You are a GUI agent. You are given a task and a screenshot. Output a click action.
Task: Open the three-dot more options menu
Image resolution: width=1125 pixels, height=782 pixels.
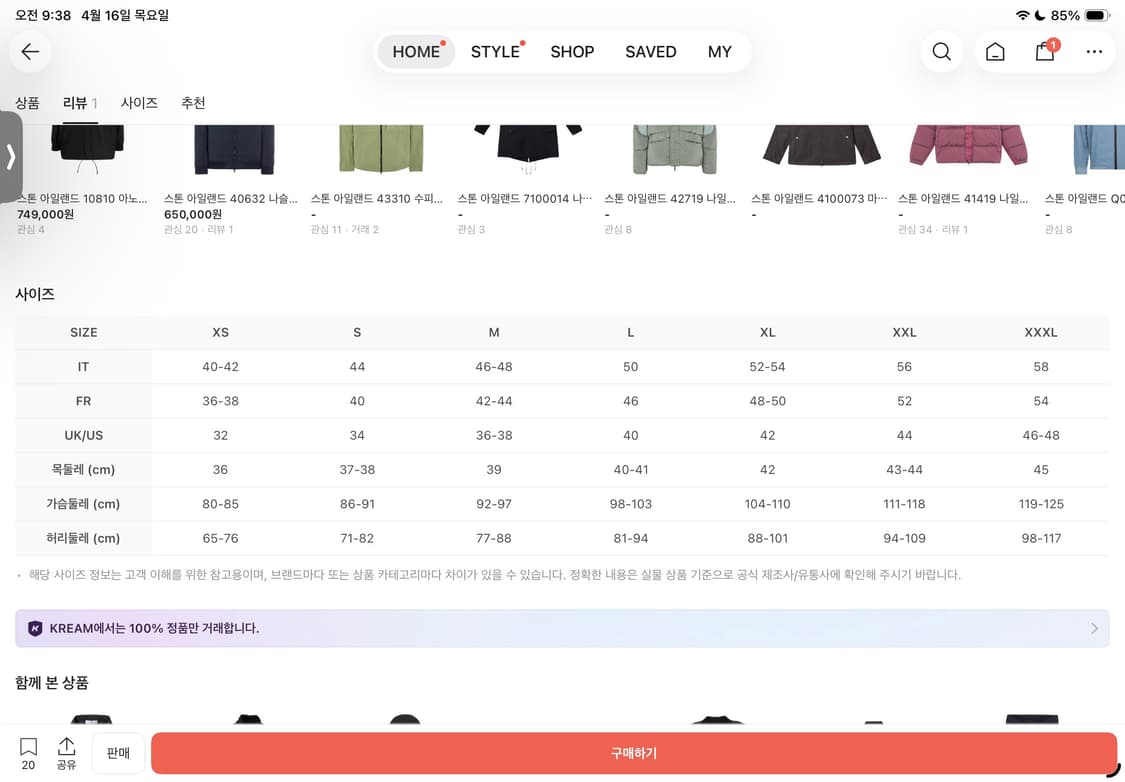[x=1094, y=52]
